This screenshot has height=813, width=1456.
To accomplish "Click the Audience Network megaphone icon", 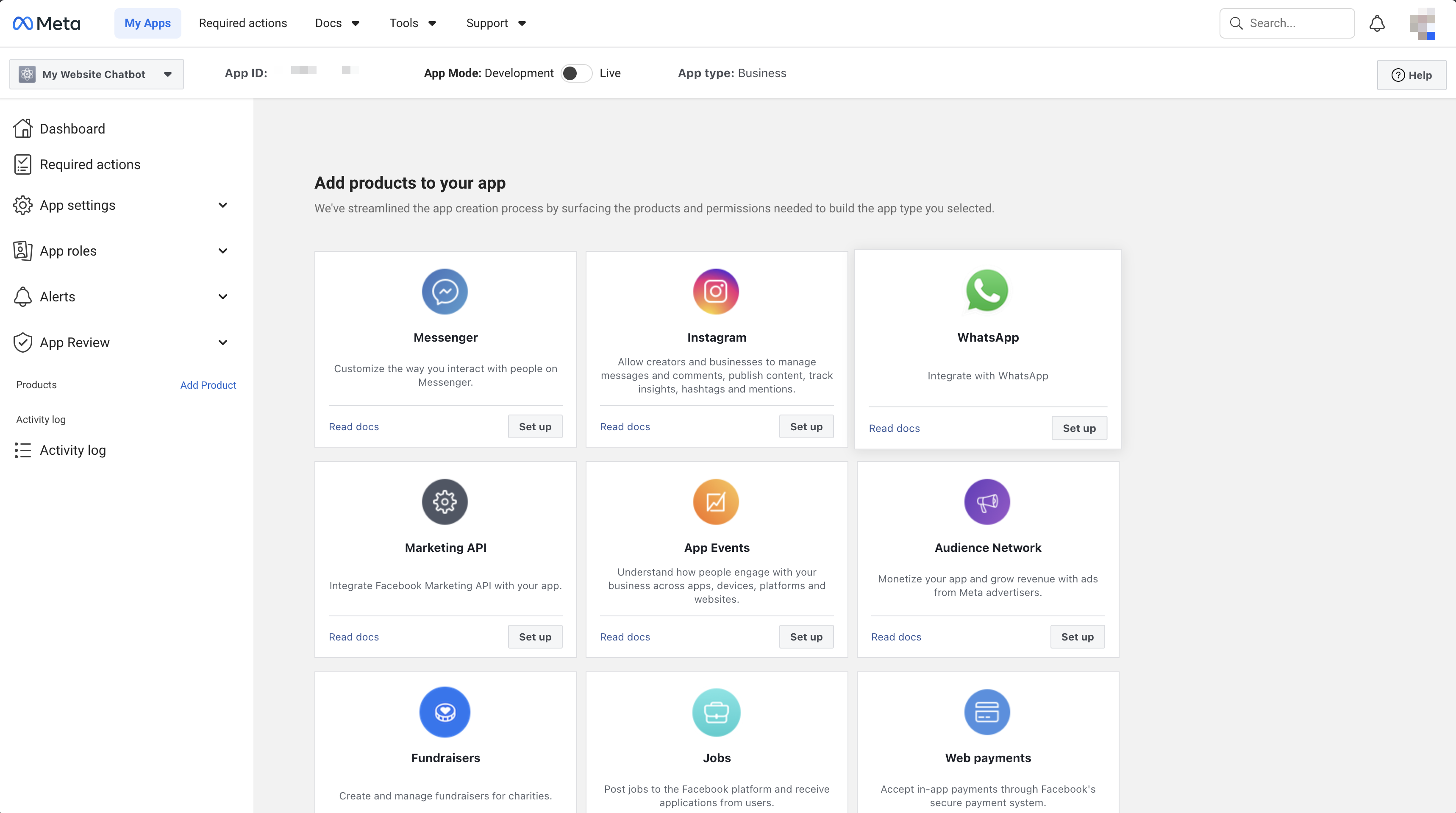I will pyautogui.click(x=987, y=502).
